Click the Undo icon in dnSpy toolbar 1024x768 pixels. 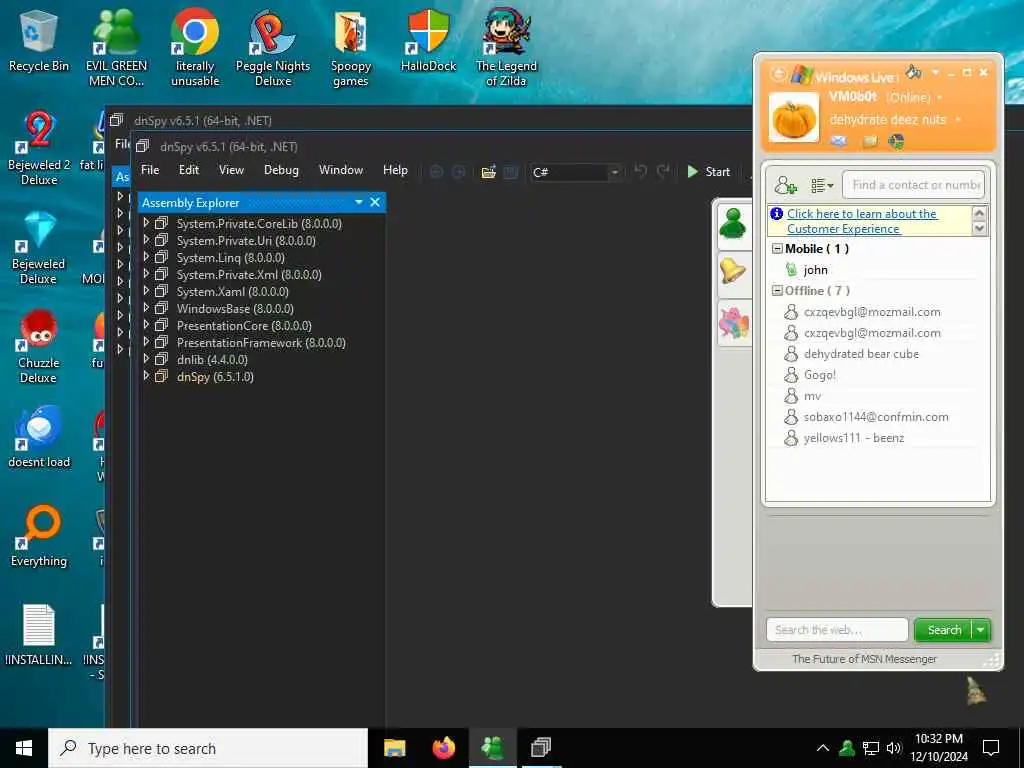(640, 171)
